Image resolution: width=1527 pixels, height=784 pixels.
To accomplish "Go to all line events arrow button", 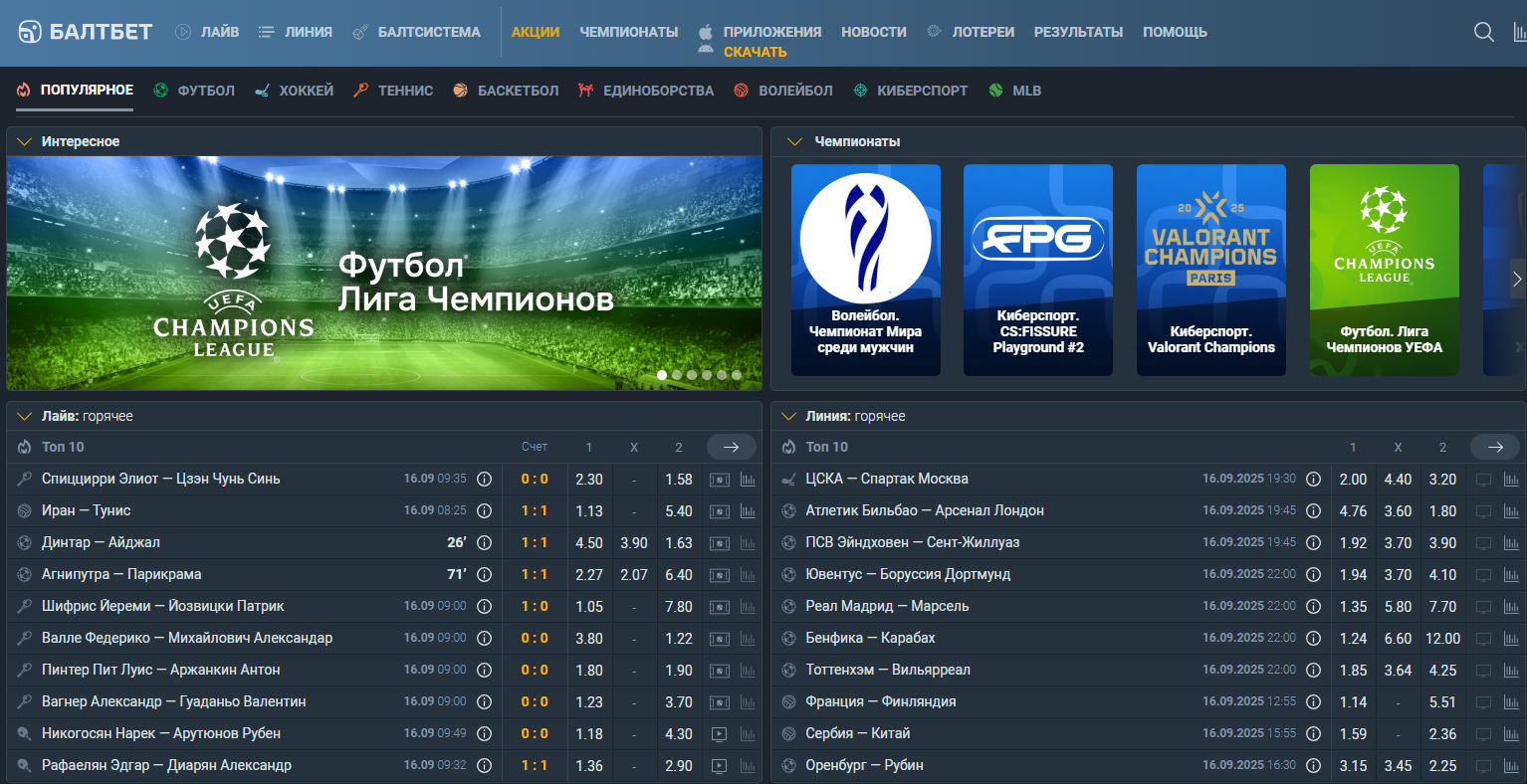I will pos(1495,447).
